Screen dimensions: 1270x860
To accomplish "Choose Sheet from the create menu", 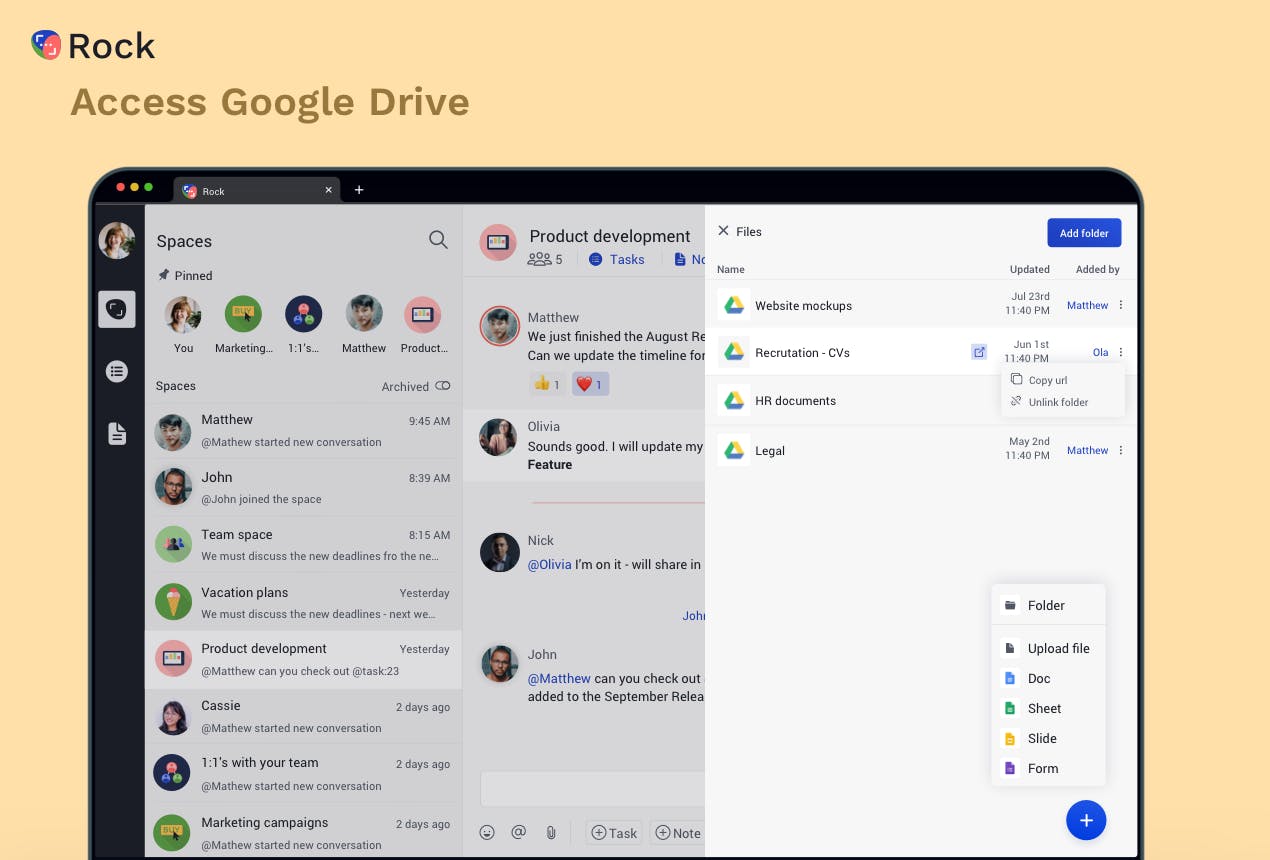I will (x=1044, y=708).
